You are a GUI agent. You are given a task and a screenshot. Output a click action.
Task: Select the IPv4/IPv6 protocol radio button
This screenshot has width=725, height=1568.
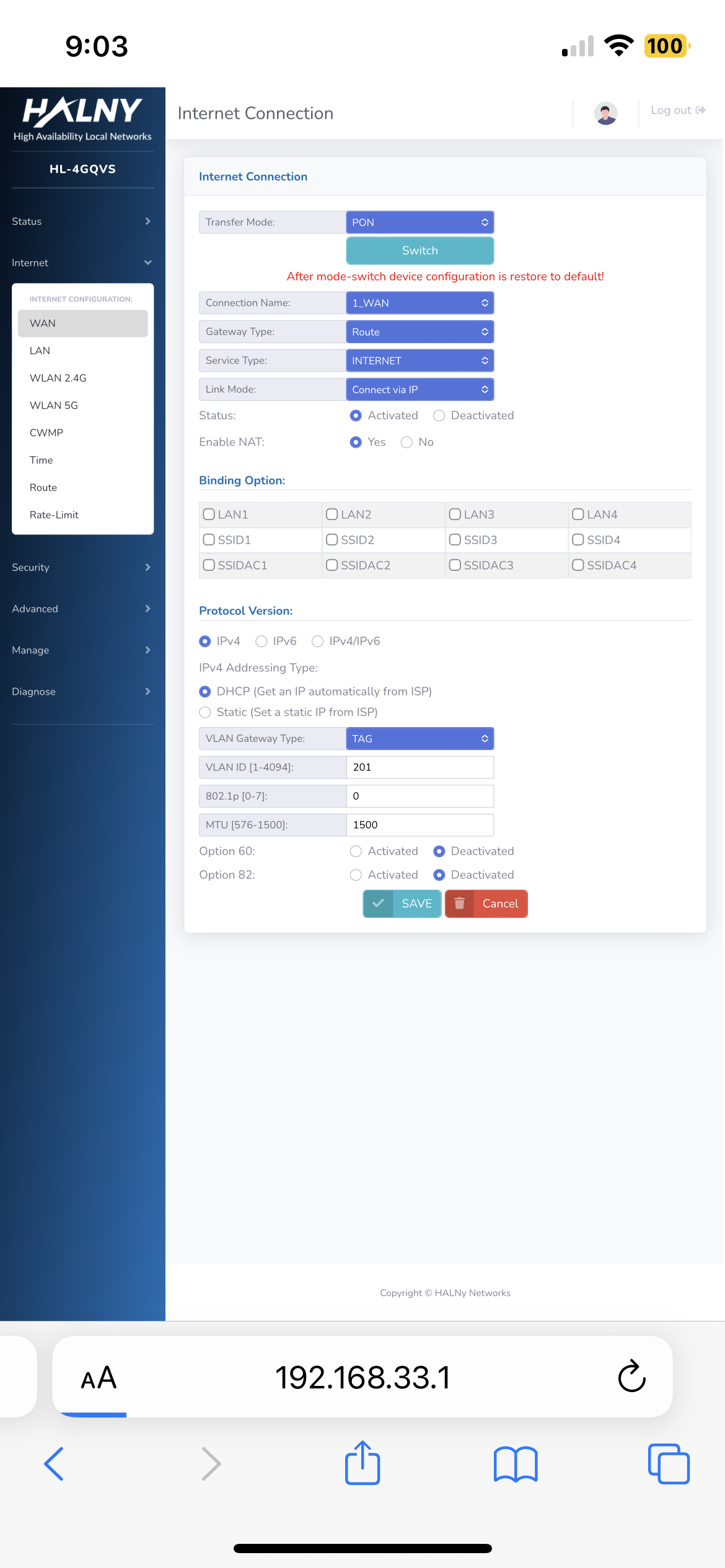pos(318,642)
